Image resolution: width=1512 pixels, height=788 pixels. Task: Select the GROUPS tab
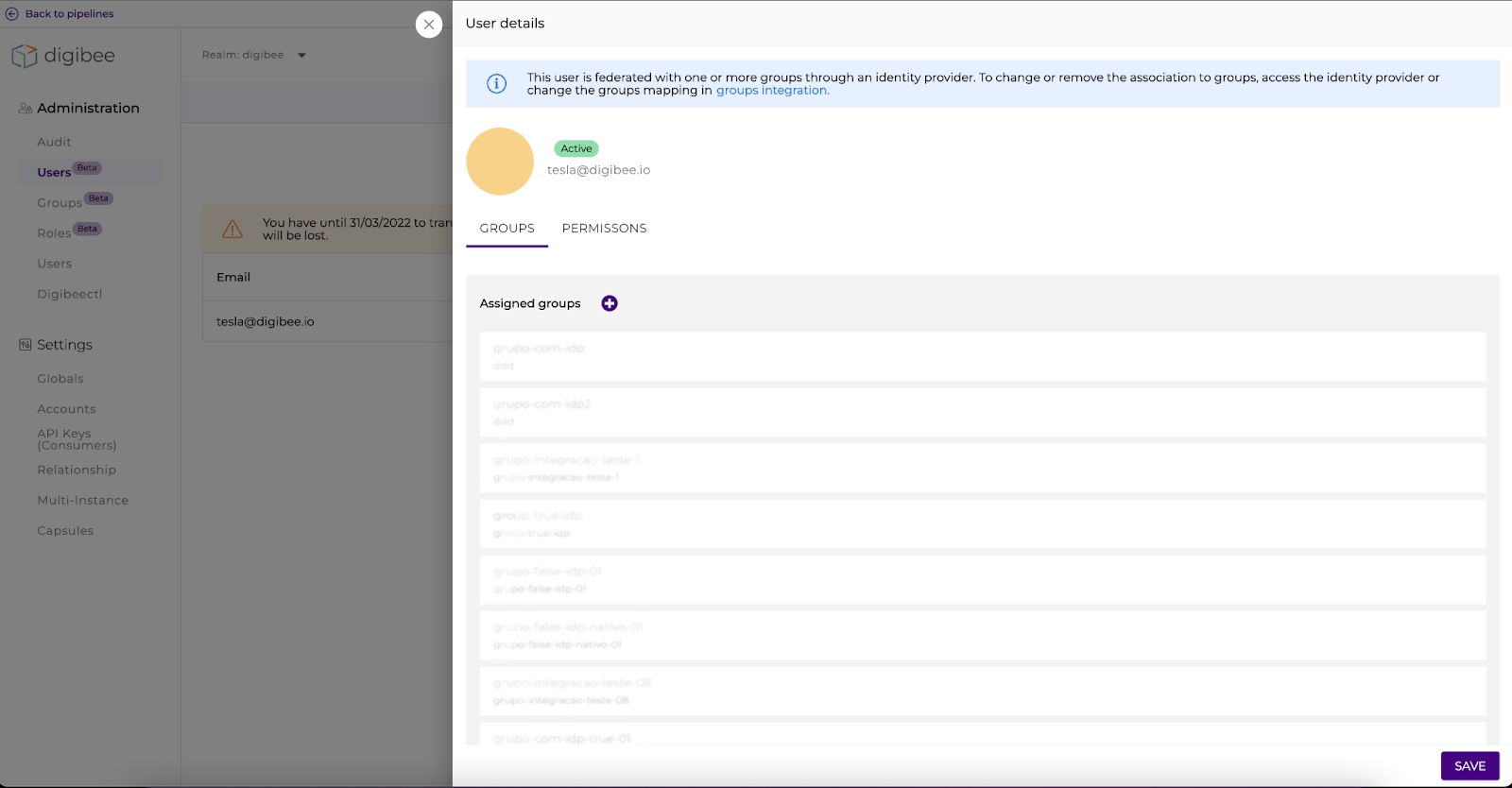[507, 229]
